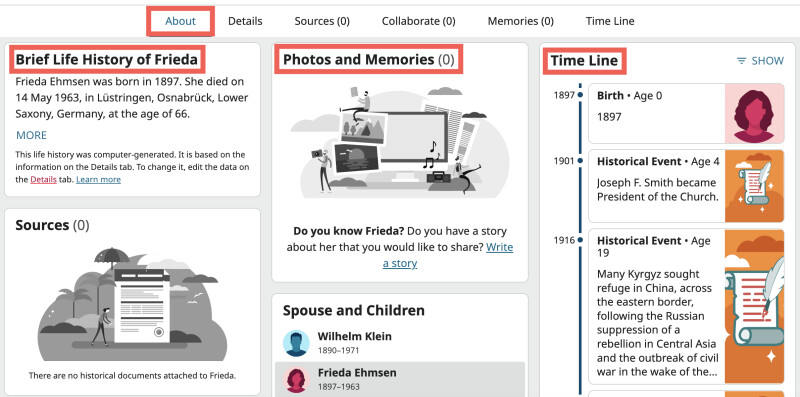Click the 1916 Historical Event scroll icon
800x397 pixels.
pyautogui.click(x=755, y=307)
